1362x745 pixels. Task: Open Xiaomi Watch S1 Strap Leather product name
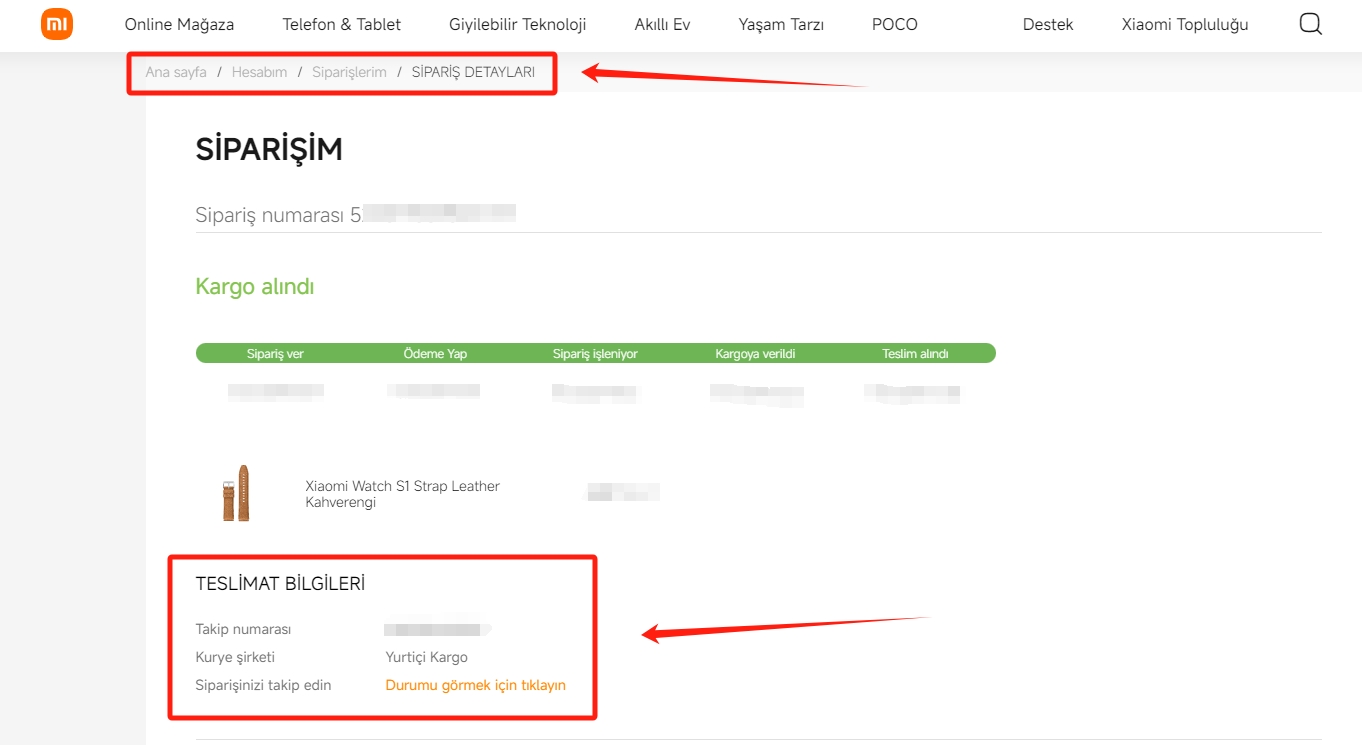[x=402, y=486]
